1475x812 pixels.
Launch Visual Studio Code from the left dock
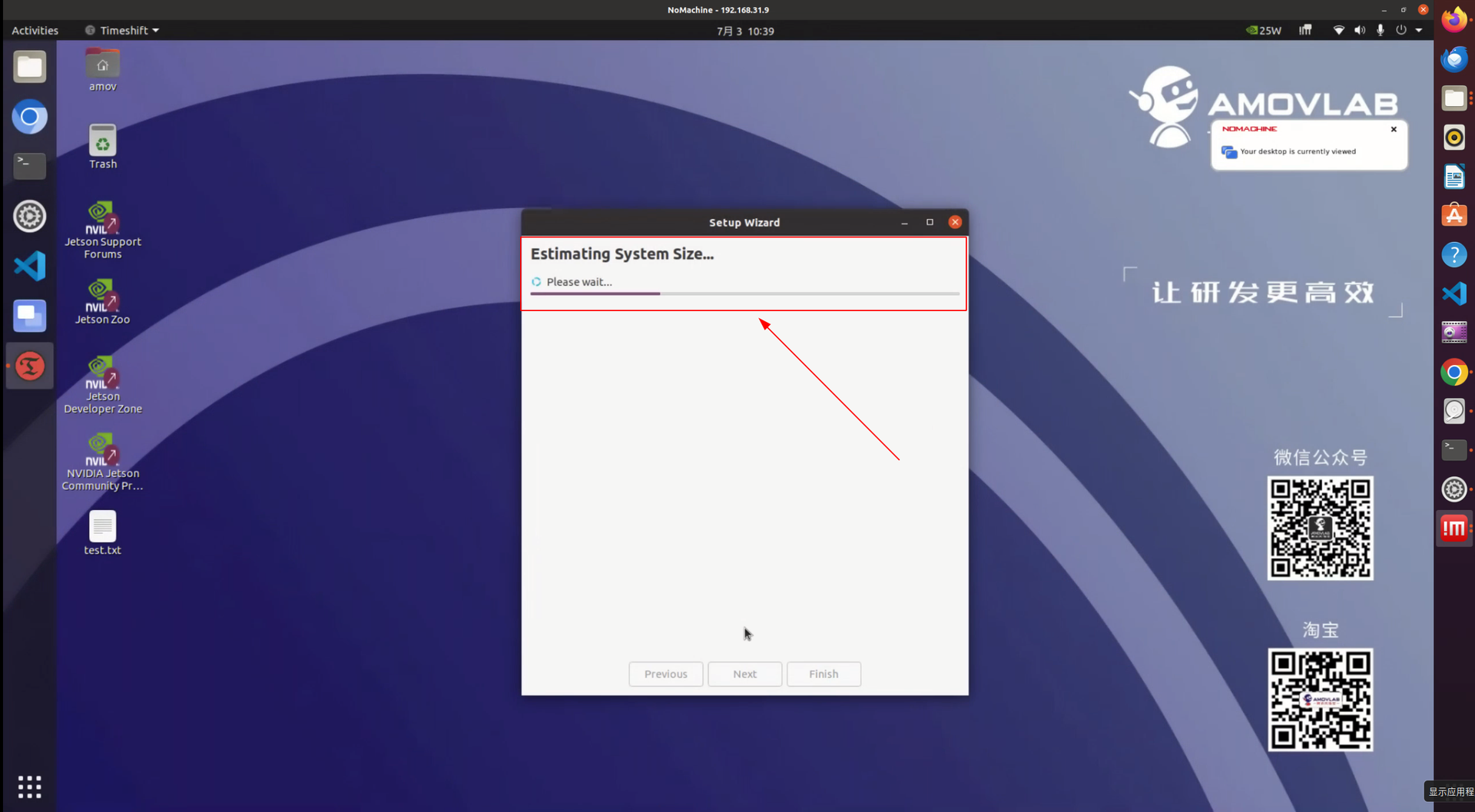(x=30, y=267)
